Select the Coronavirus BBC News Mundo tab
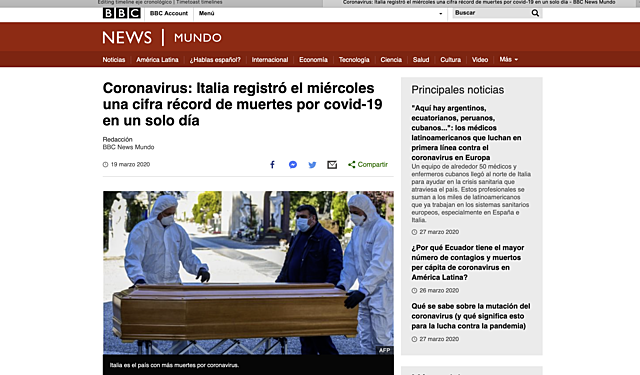 click(479, 2)
